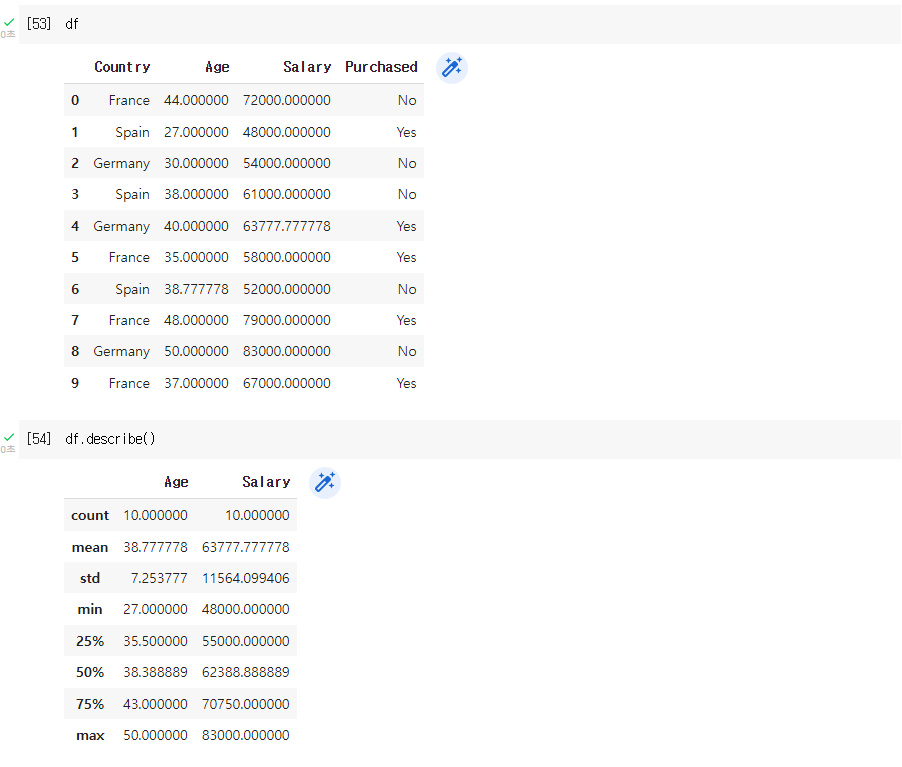Click salary value 63777.777778 in row 4
This screenshot has width=902, height=767.
286,227
